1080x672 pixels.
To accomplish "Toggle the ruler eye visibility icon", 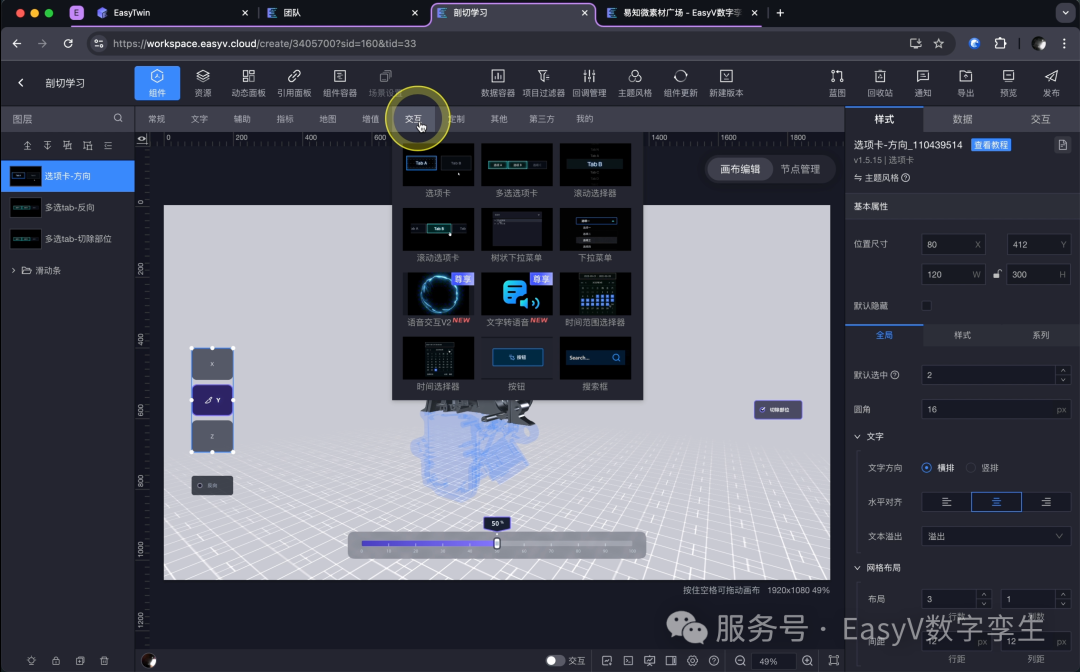I will point(142,138).
